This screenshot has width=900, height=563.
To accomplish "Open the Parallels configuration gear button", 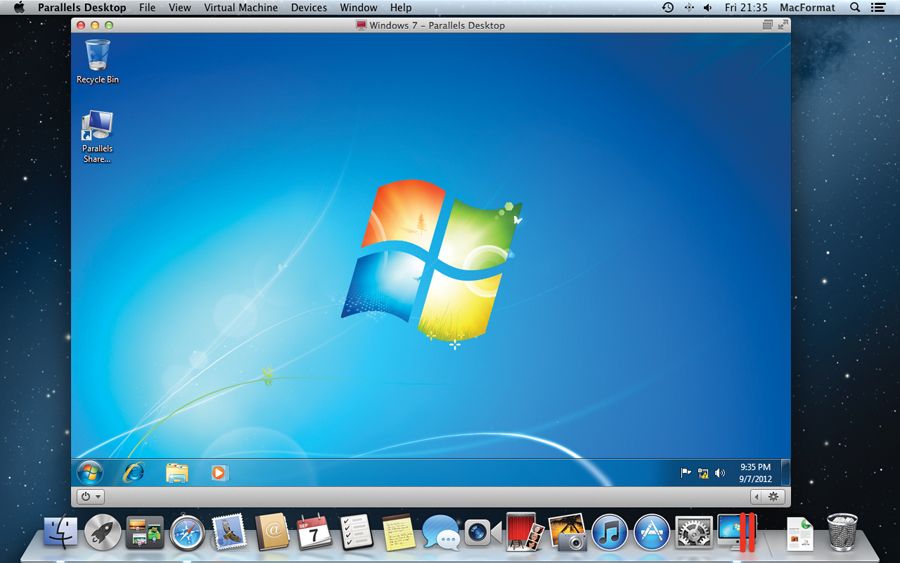I will (774, 496).
